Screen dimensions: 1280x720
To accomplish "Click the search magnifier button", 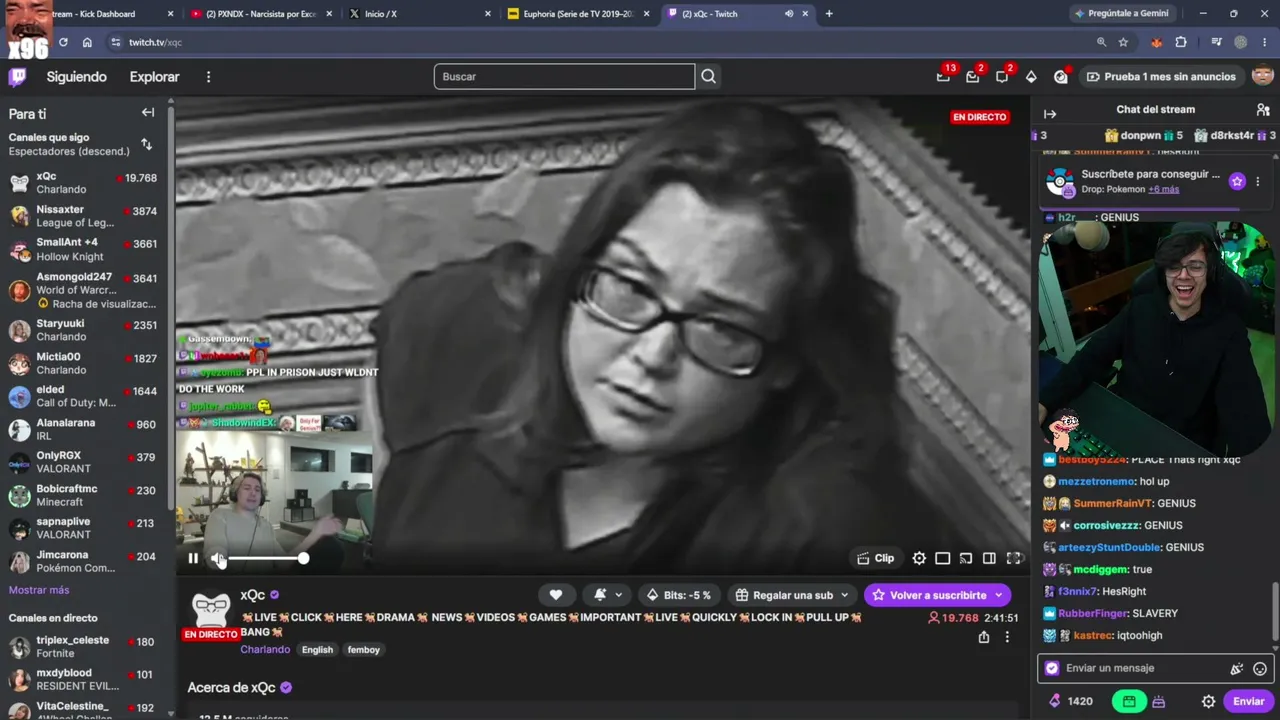I will pos(709,77).
